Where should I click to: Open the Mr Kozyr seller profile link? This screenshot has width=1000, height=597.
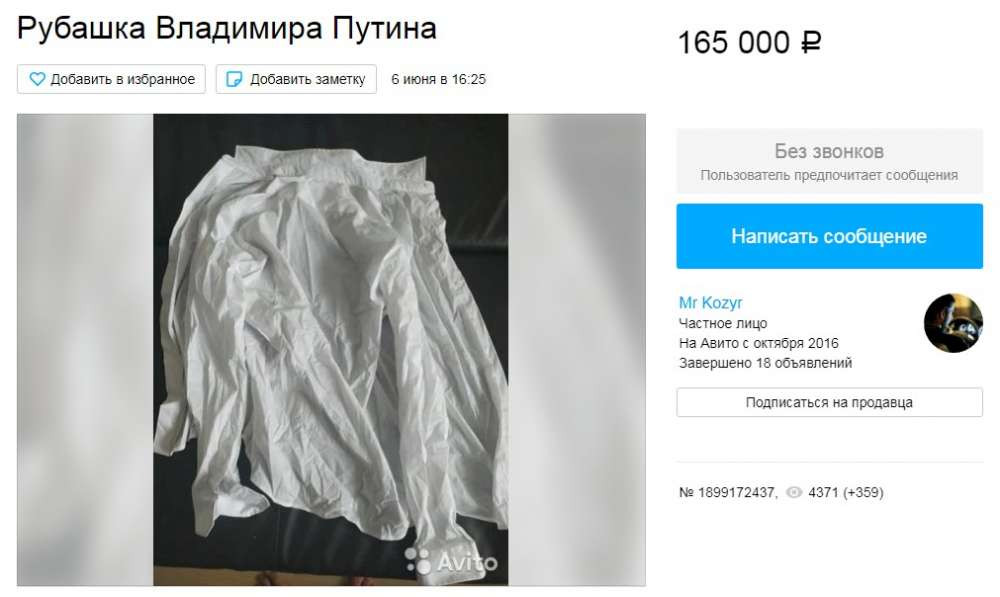[x=710, y=302]
